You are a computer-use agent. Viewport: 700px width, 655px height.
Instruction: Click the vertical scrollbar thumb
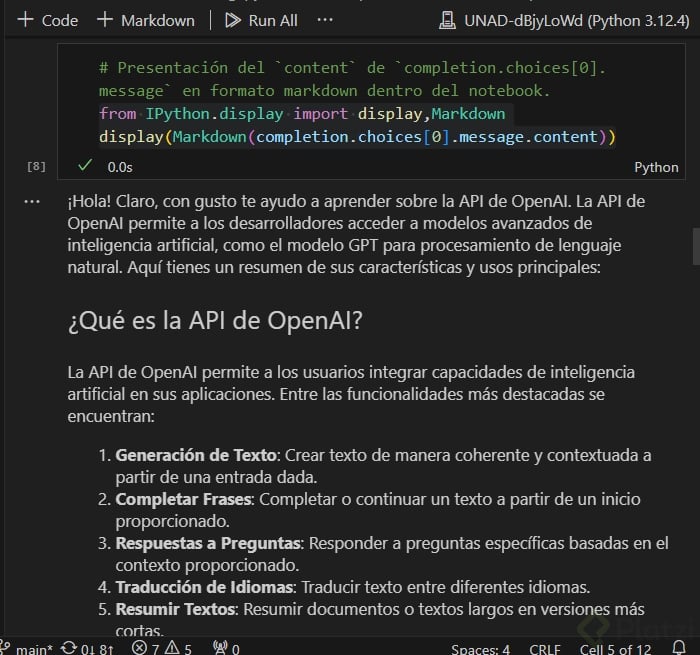point(696,246)
